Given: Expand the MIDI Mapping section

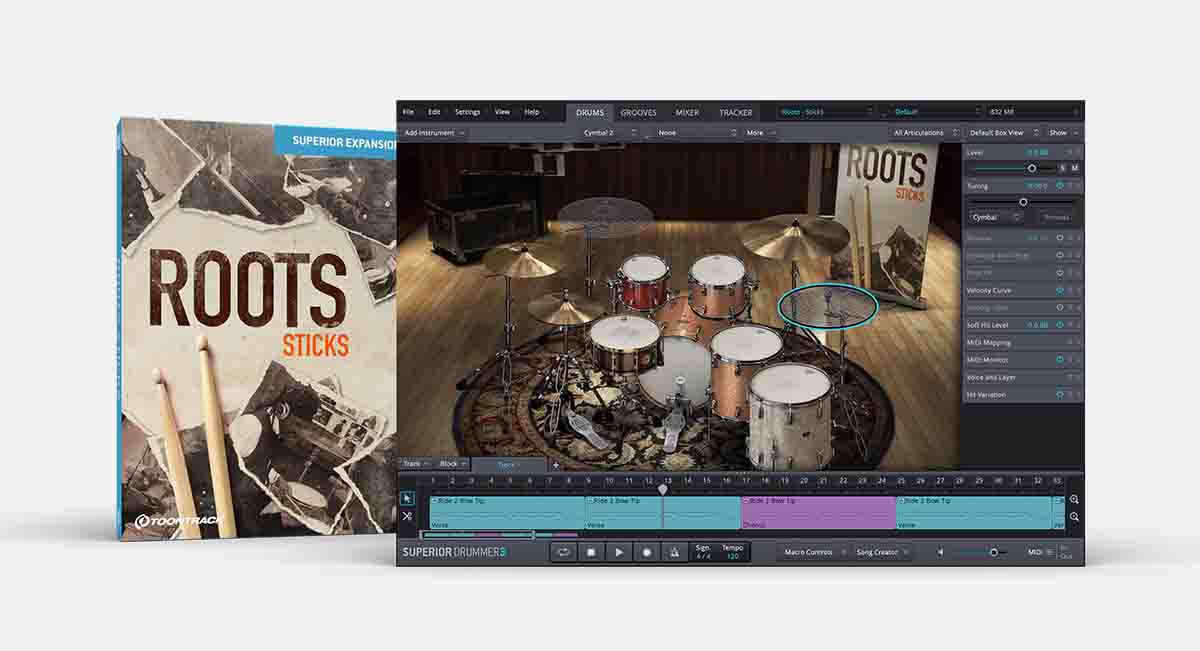Looking at the screenshot, I should click(x=1023, y=342).
